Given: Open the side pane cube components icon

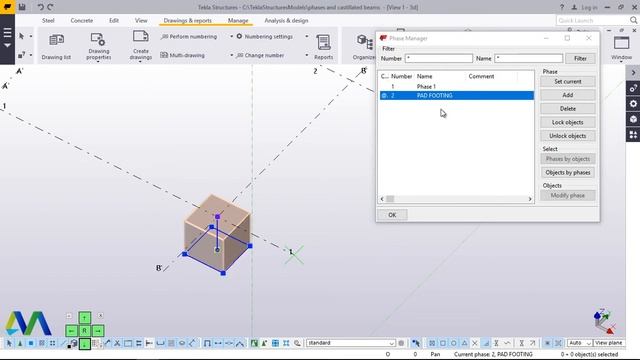Looking at the screenshot, I should click(633, 119).
